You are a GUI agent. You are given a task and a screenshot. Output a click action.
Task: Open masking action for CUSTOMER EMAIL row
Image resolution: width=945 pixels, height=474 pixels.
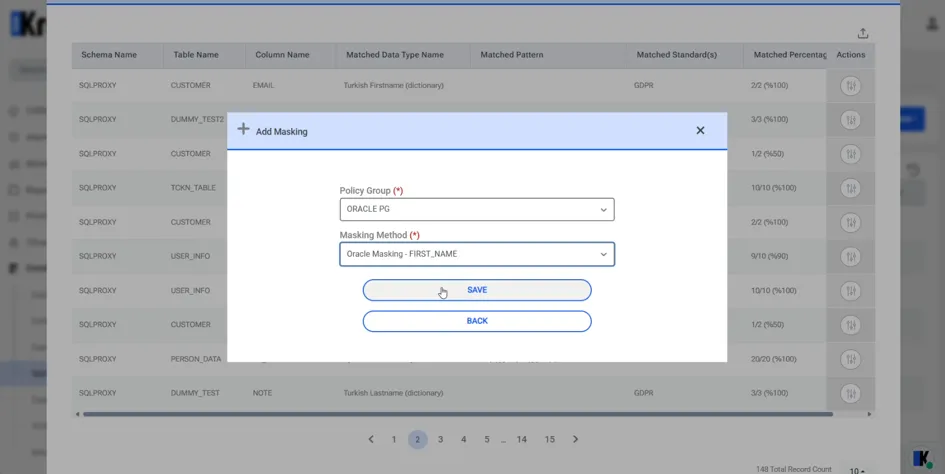tap(850, 86)
